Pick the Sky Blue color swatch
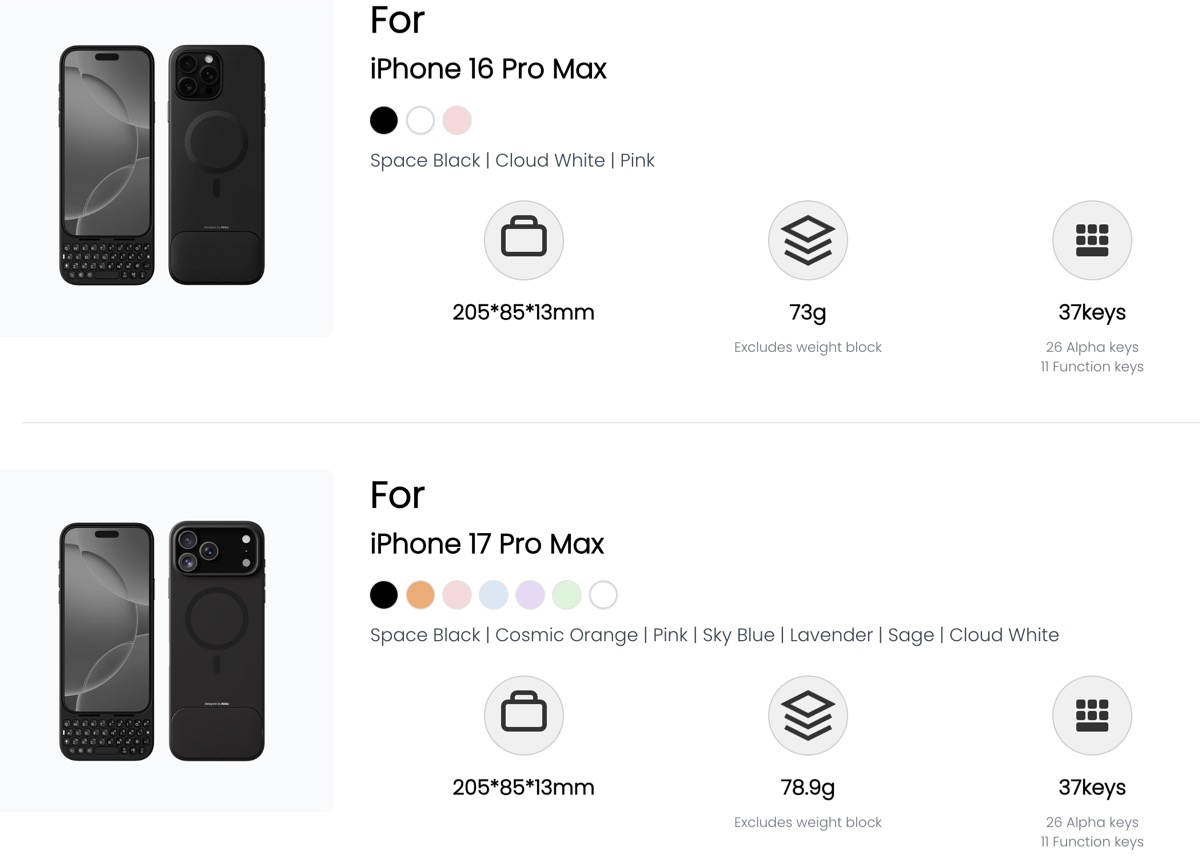Image resolution: width=1200 pixels, height=865 pixels. (x=494, y=596)
